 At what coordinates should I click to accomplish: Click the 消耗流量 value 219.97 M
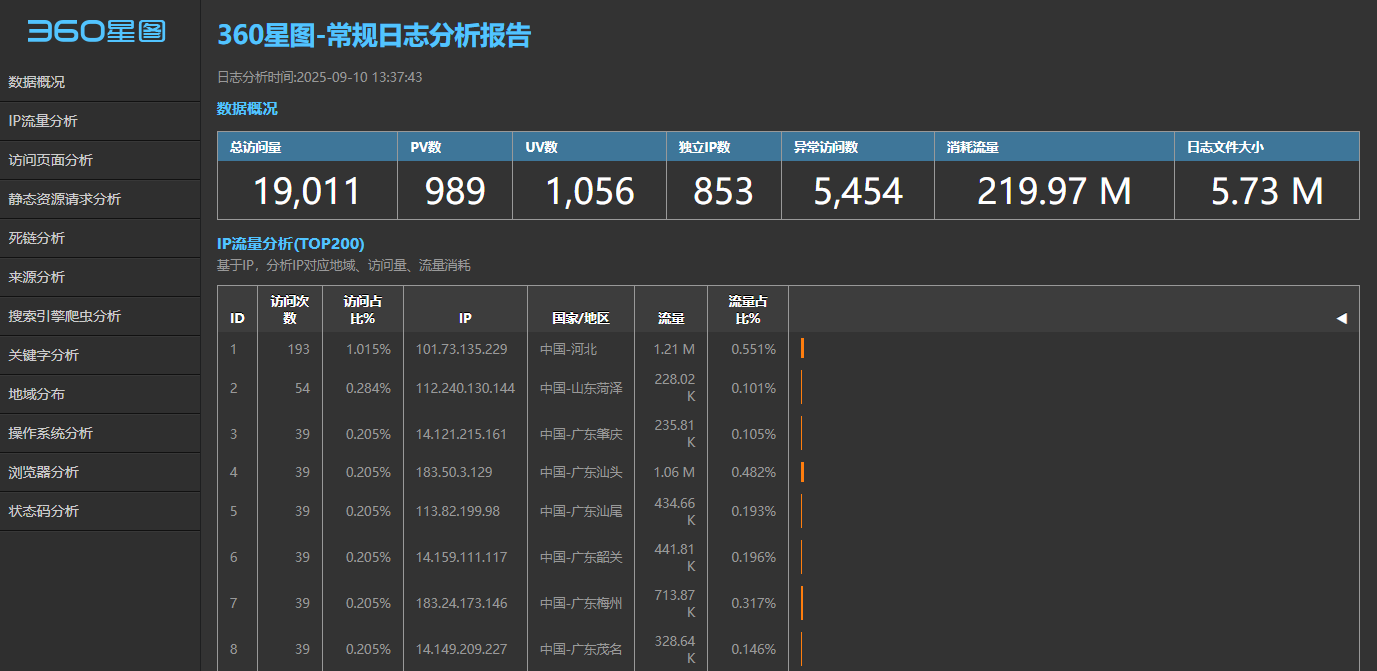coord(1054,191)
